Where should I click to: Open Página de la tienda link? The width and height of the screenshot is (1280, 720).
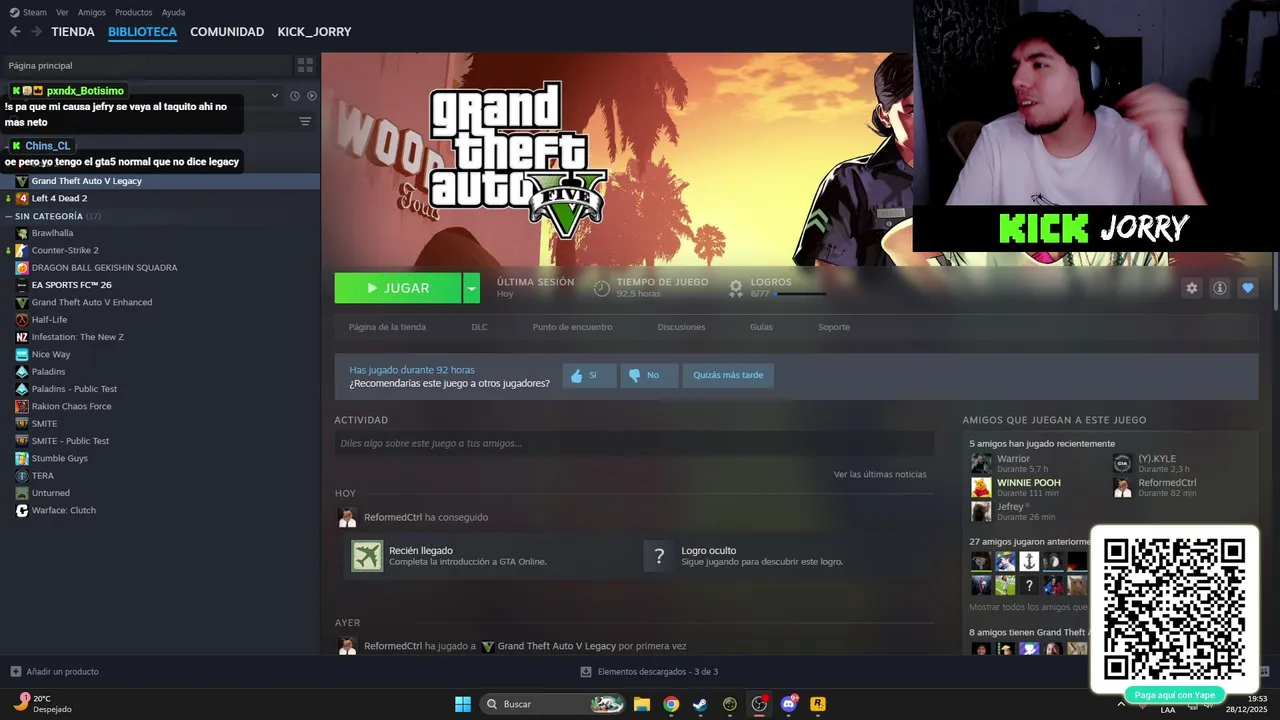click(x=387, y=327)
